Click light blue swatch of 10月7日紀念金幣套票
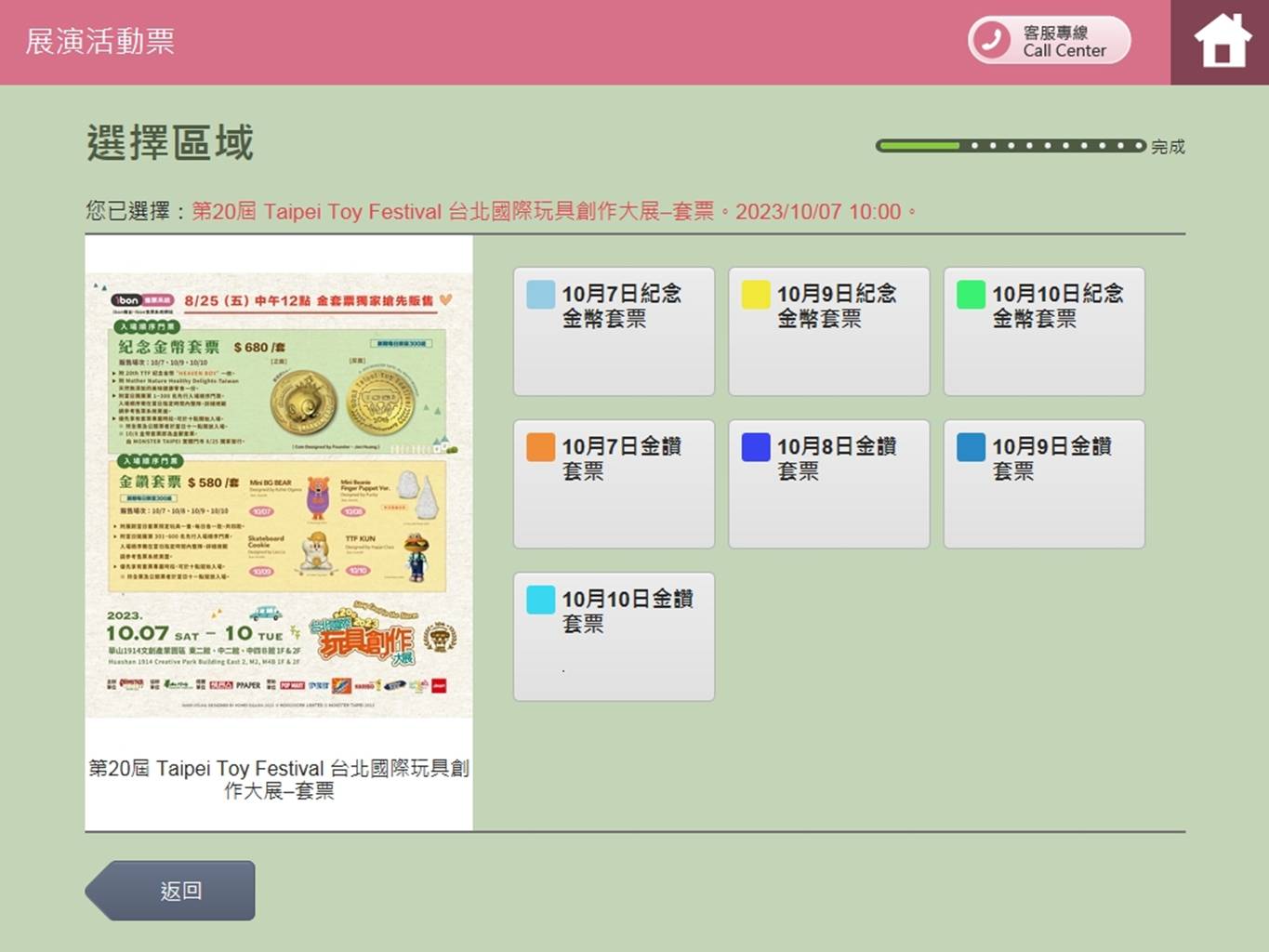 pyautogui.click(x=541, y=295)
